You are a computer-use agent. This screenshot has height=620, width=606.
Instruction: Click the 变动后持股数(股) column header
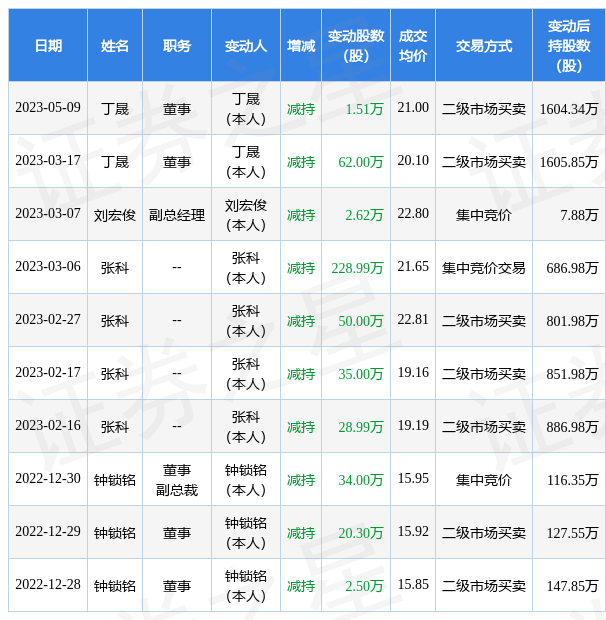569,46
